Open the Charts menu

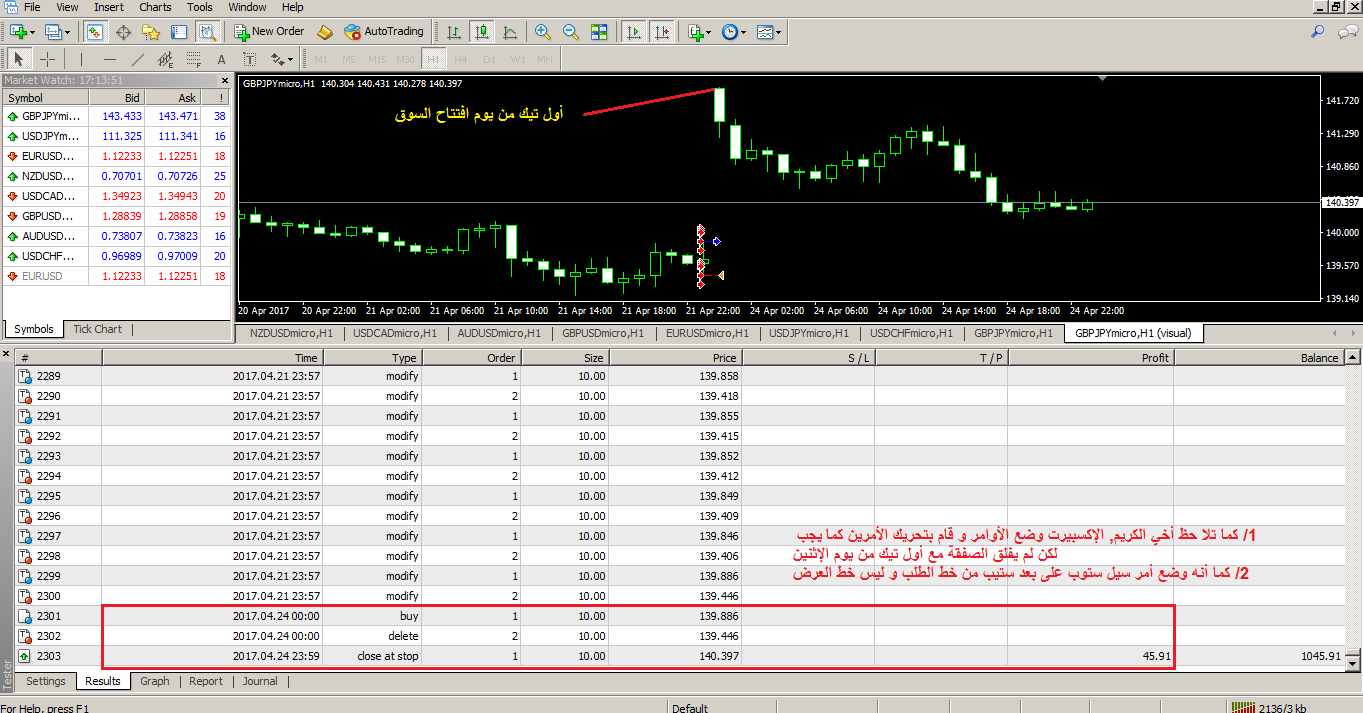click(155, 7)
